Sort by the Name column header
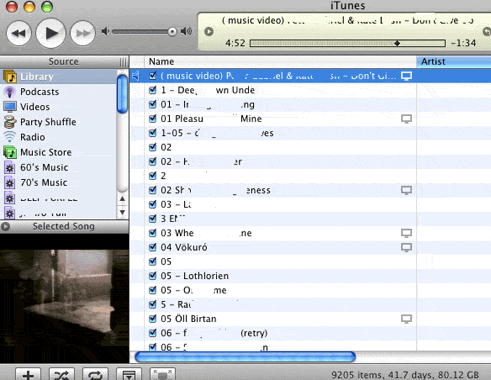 [x=280, y=62]
